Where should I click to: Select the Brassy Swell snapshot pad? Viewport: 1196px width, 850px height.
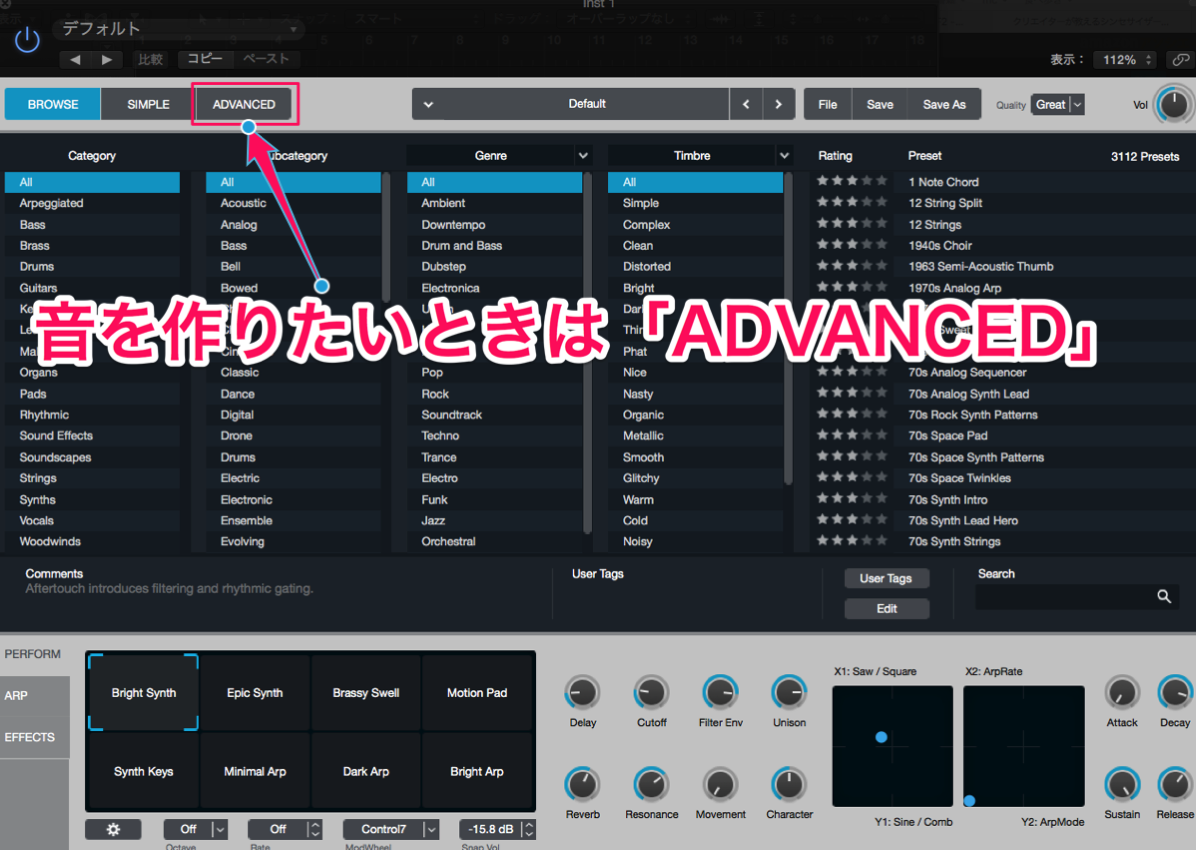point(366,692)
